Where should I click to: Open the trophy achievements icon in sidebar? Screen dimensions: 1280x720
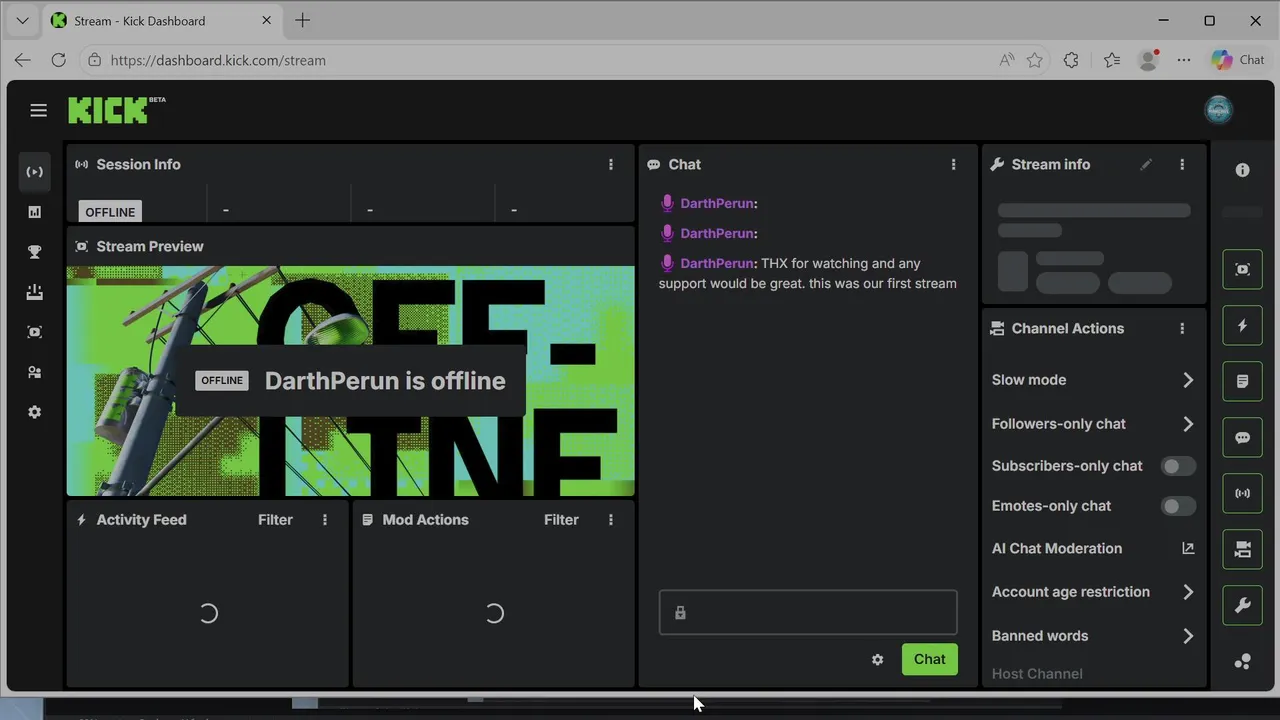(x=35, y=252)
